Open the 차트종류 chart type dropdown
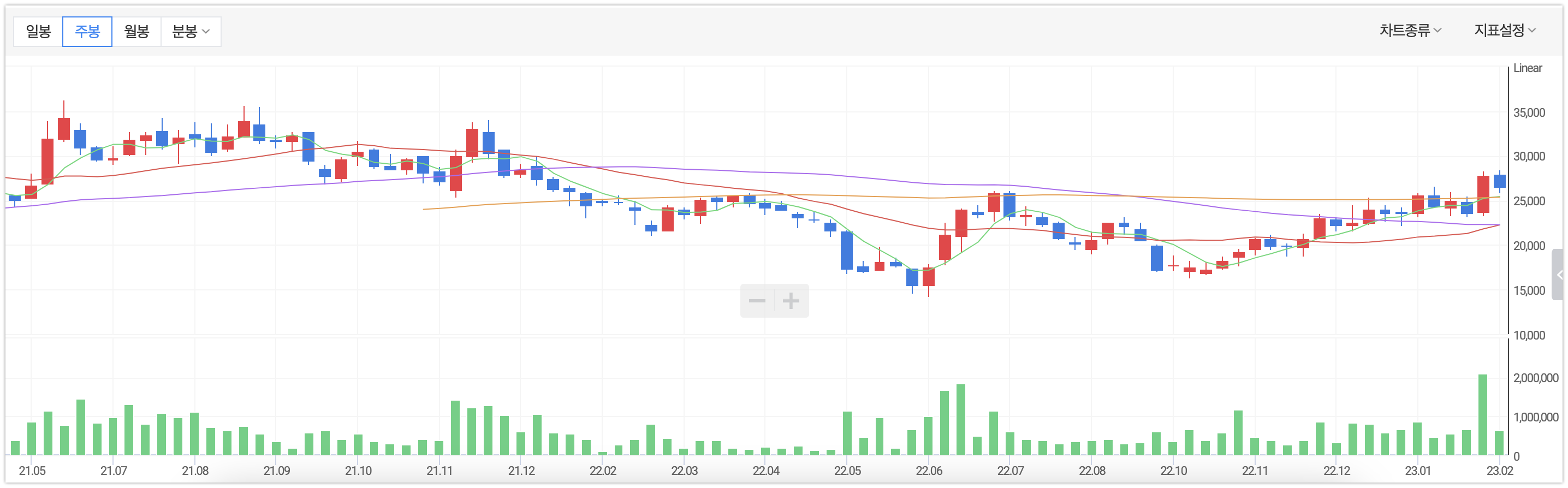This screenshot has width=1568, height=488. click(1410, 31)
